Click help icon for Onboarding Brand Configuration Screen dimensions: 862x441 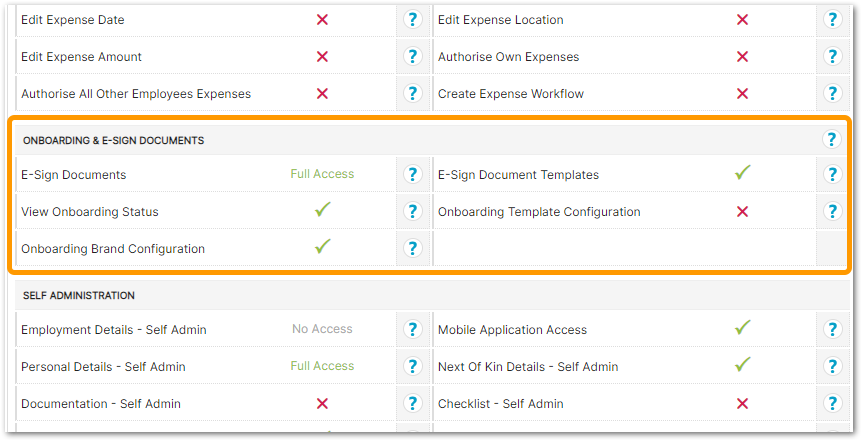[412, 249]
